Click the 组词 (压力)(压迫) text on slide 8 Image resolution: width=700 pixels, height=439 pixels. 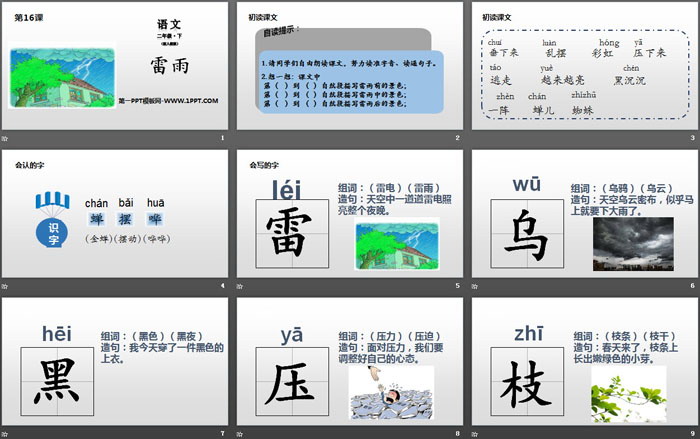390,336
